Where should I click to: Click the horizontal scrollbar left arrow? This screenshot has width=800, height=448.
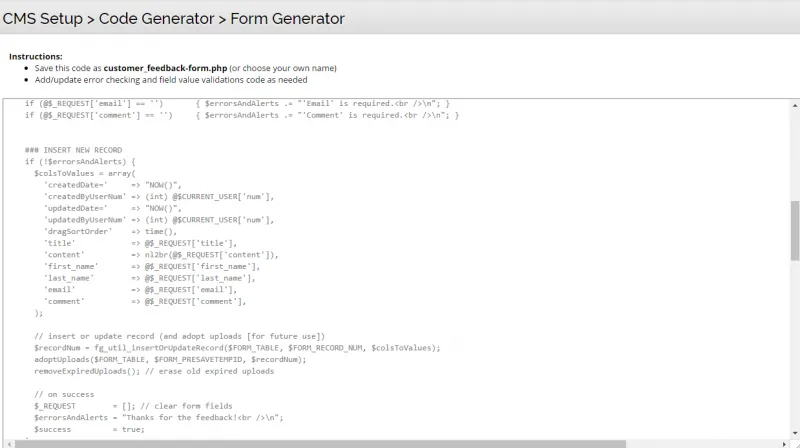click(6, 443)
